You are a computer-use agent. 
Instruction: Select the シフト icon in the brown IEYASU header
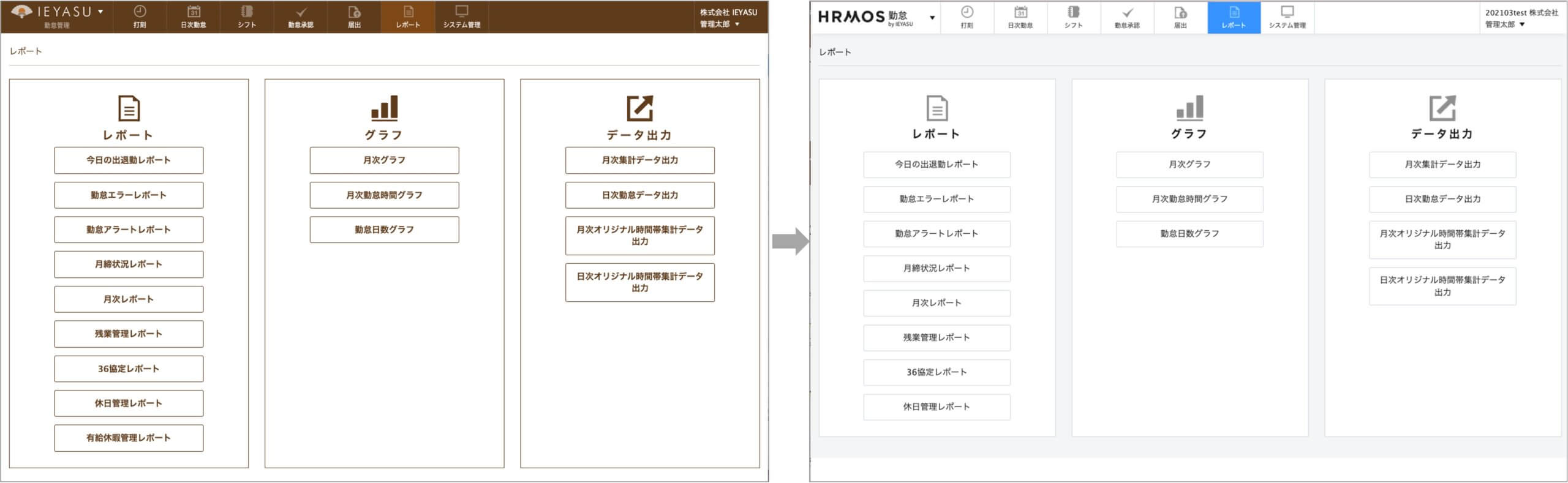(247, 12)
